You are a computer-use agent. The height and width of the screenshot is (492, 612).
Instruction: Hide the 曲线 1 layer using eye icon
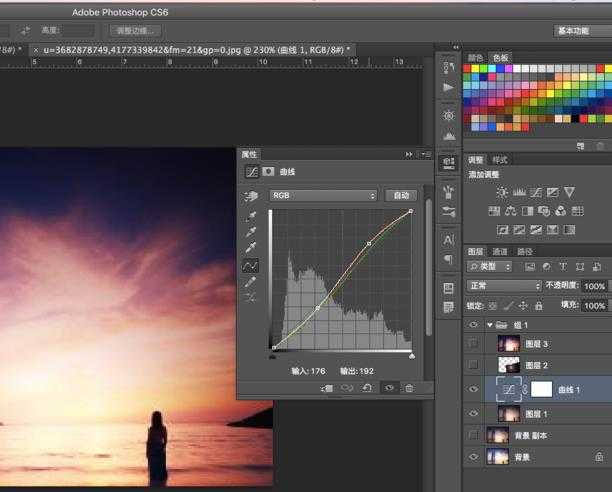coord(473,390)
